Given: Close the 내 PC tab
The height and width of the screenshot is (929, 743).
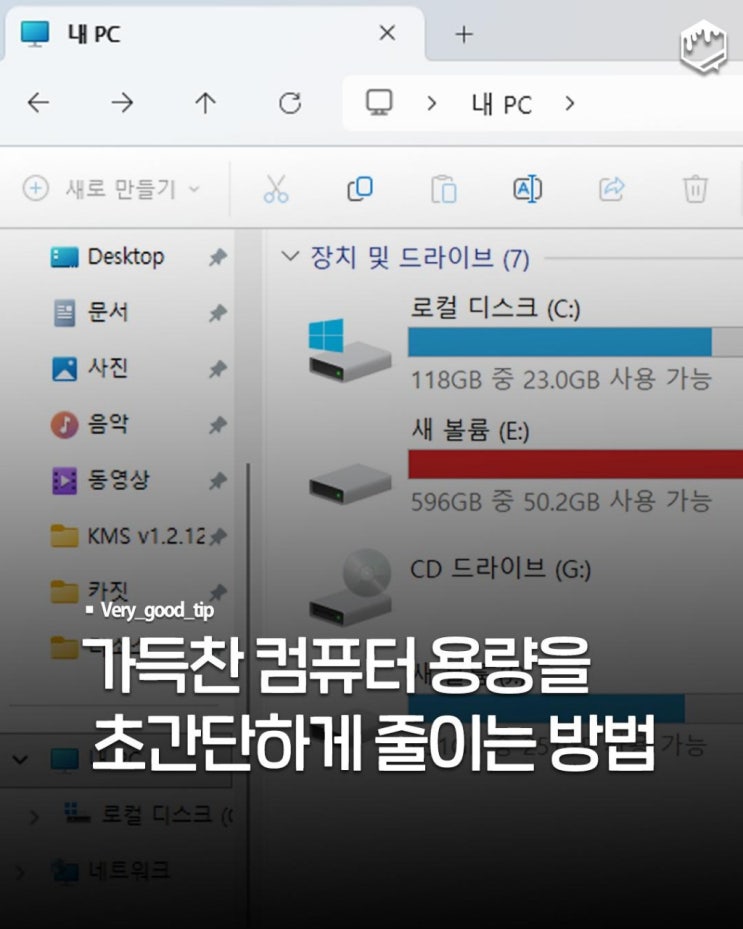Looking at the screenshot, I should 387,33.
